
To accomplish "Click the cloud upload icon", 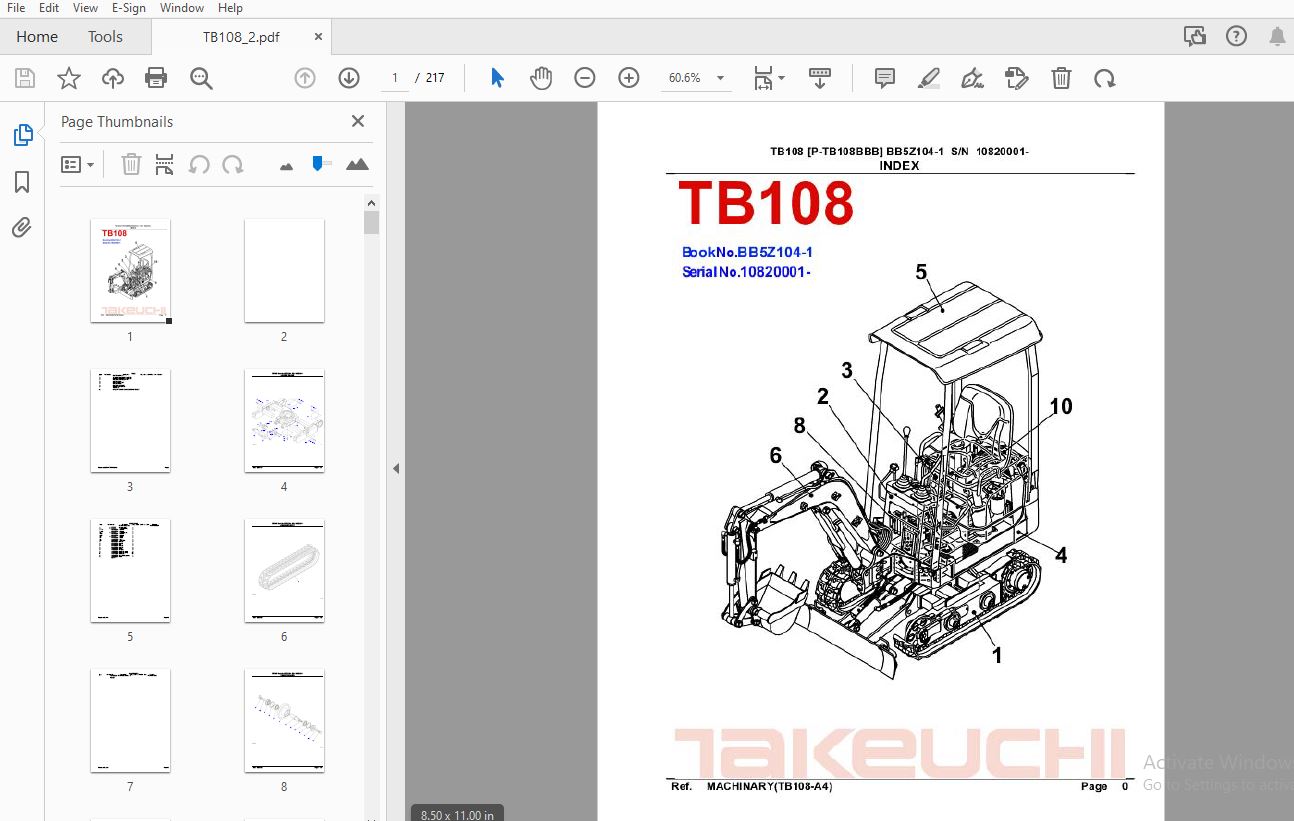I will [x=113, y=78].
